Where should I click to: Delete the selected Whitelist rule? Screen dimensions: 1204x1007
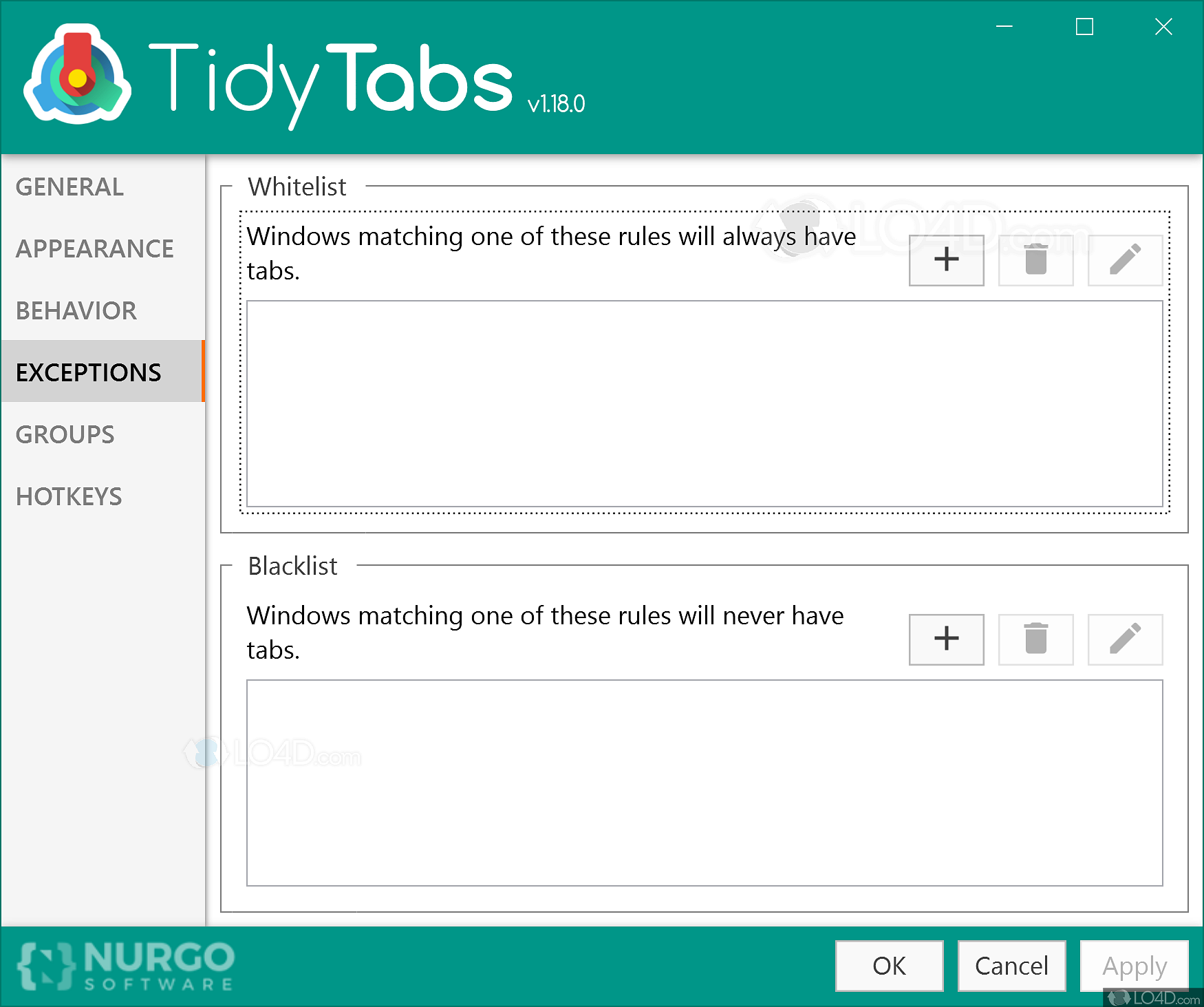pos(1035,260)
